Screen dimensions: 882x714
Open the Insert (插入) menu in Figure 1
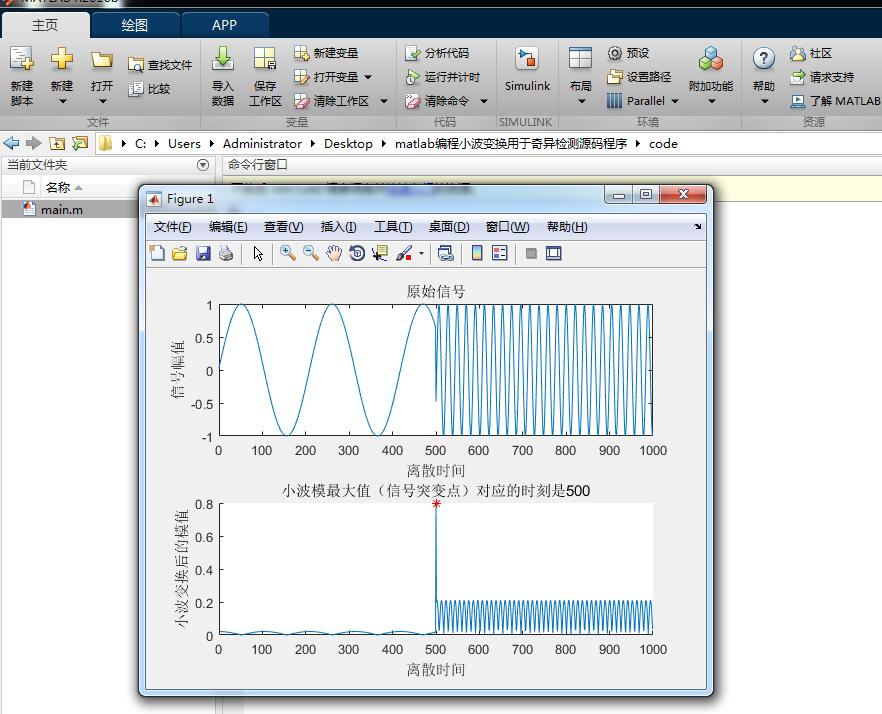pyautogui.click(x=339, y=227)
